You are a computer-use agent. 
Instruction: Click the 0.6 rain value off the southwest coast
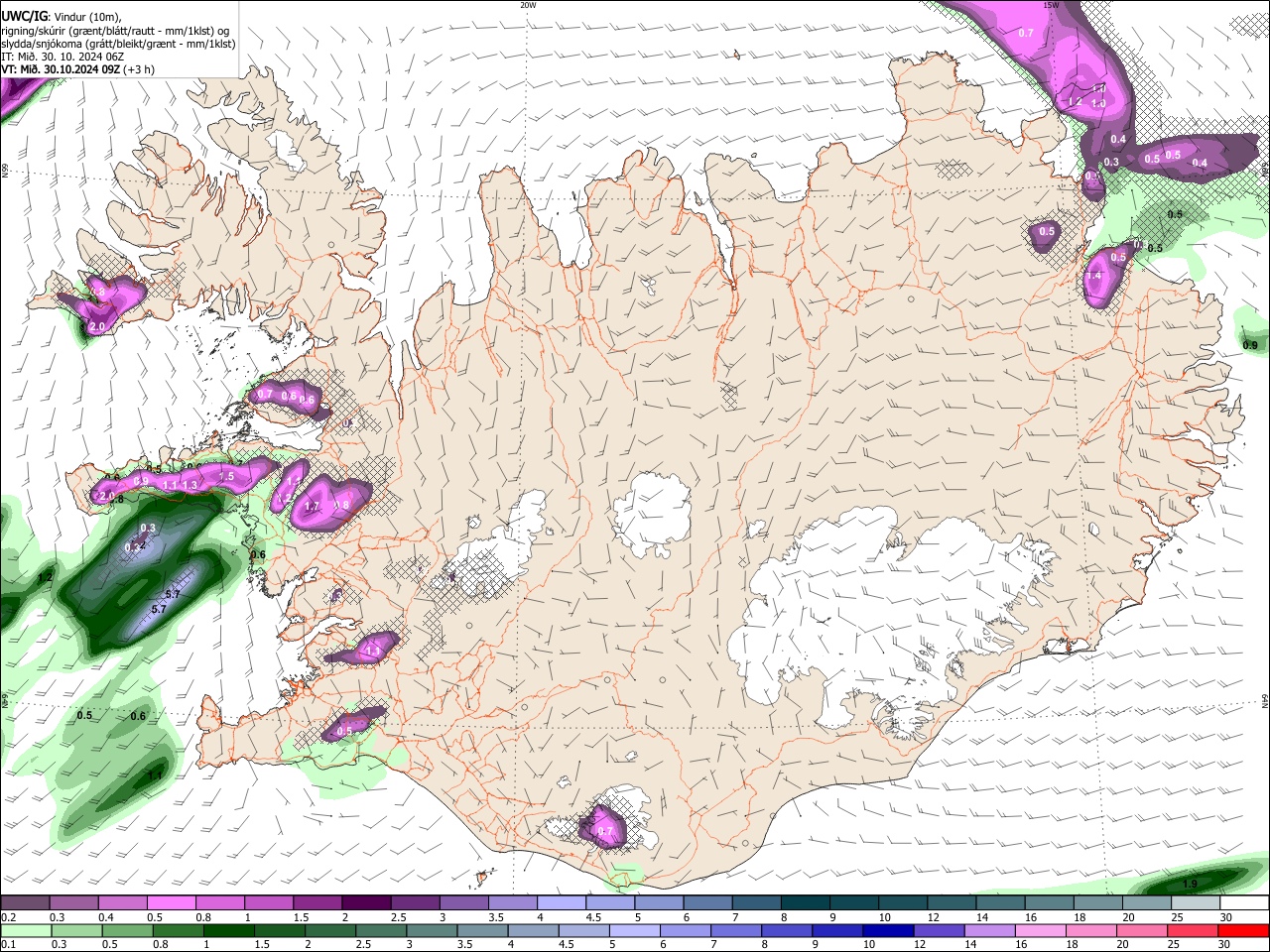[138, 716]
